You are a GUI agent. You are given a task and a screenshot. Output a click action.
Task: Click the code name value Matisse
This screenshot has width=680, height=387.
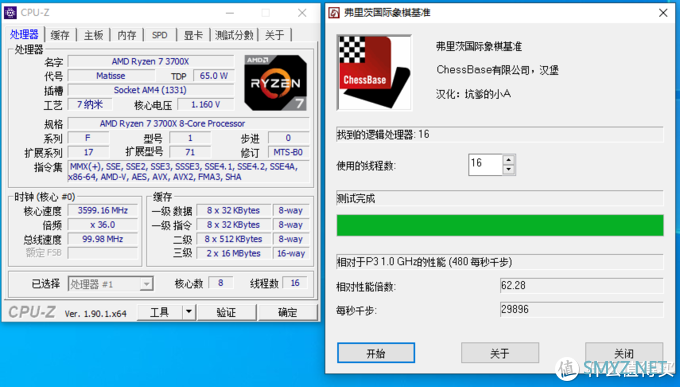(x=111, y=76)
